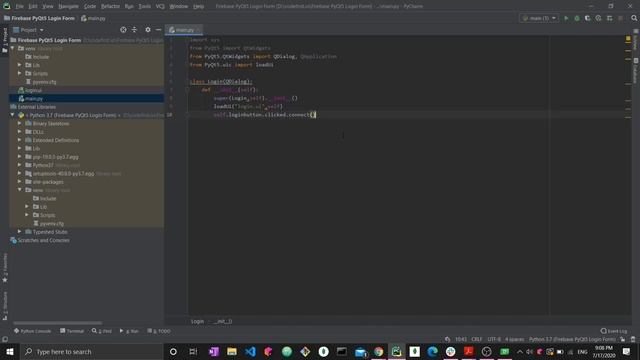Run the main configuration with green play button
Screen dimensions: 640x360
pyautogui.click(x=566, y=18)
